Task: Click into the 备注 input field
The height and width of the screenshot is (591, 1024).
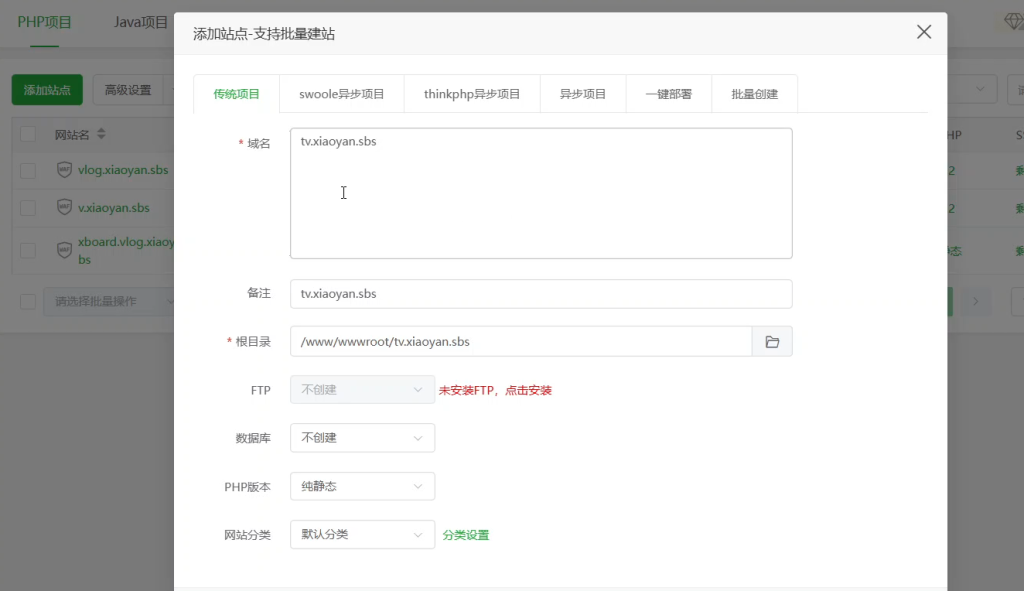Action: click(540, 294)
